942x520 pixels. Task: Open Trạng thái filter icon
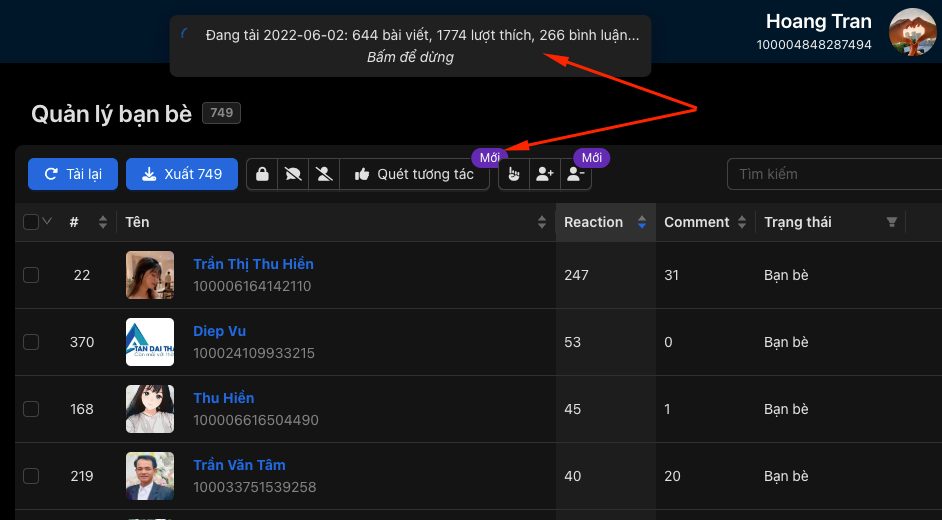click(x=892, y=222)
